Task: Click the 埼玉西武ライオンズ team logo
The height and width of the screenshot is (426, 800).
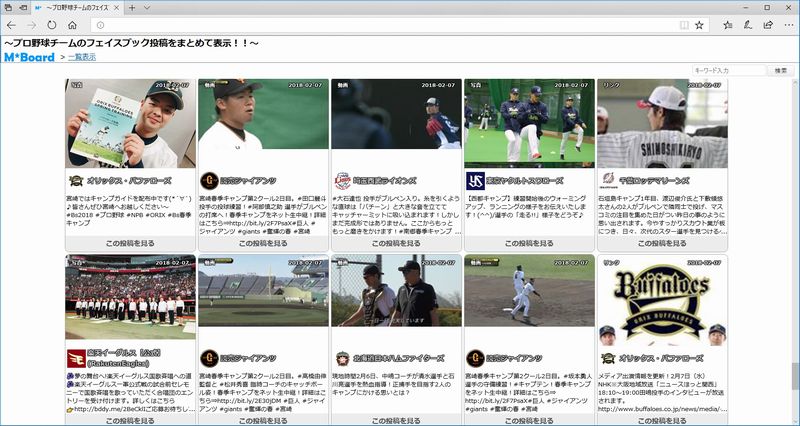Action: pyautogui.click(x=342, y=181)
